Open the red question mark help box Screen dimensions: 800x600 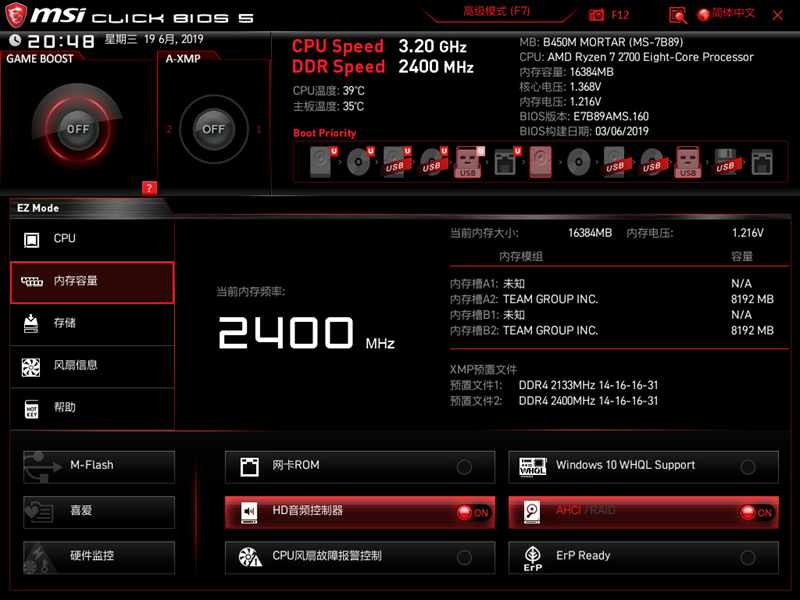(x=149, y=188)
